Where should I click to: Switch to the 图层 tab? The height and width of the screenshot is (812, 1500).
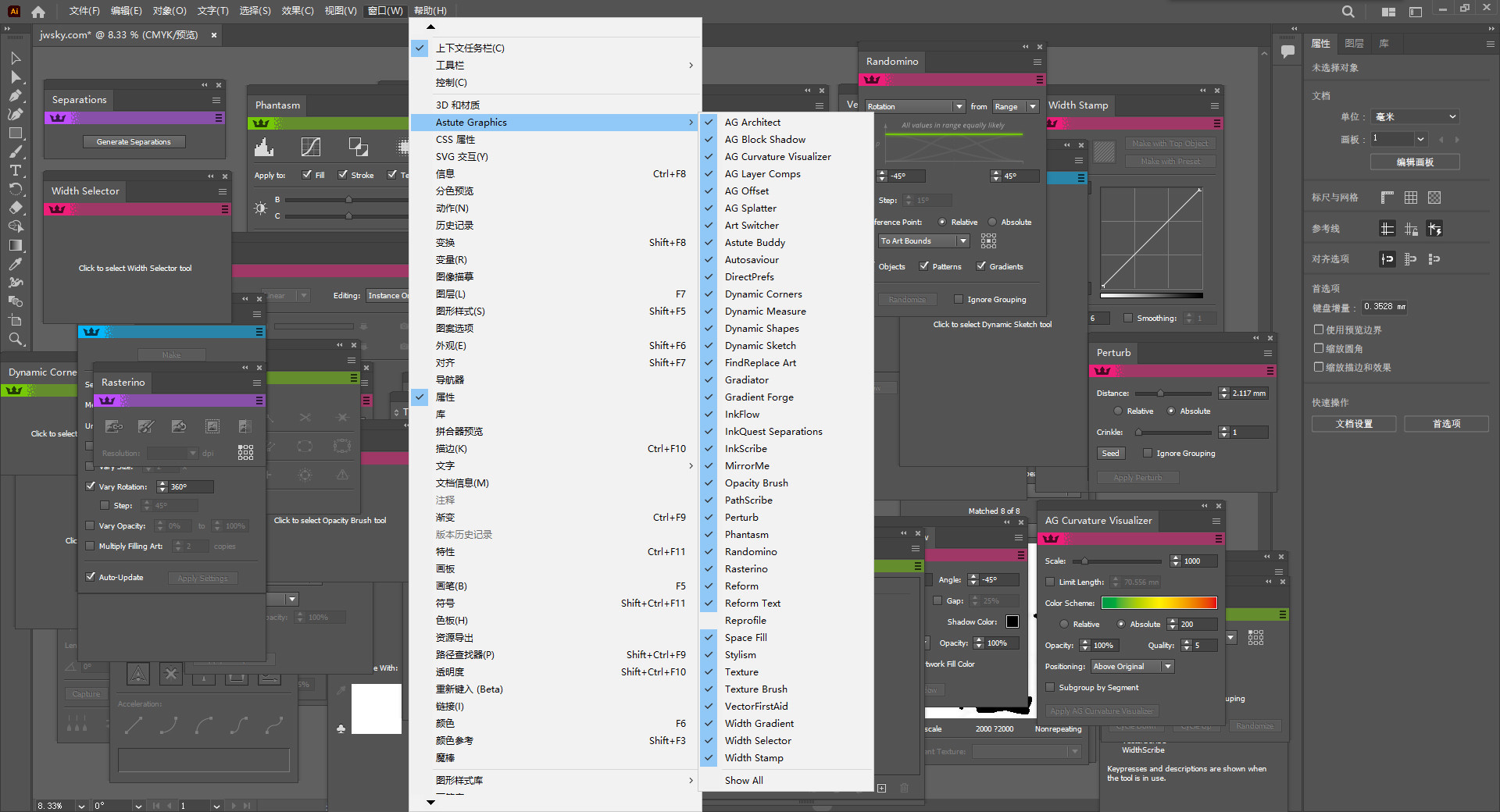pyautogui.click(x=1354, y=43)
